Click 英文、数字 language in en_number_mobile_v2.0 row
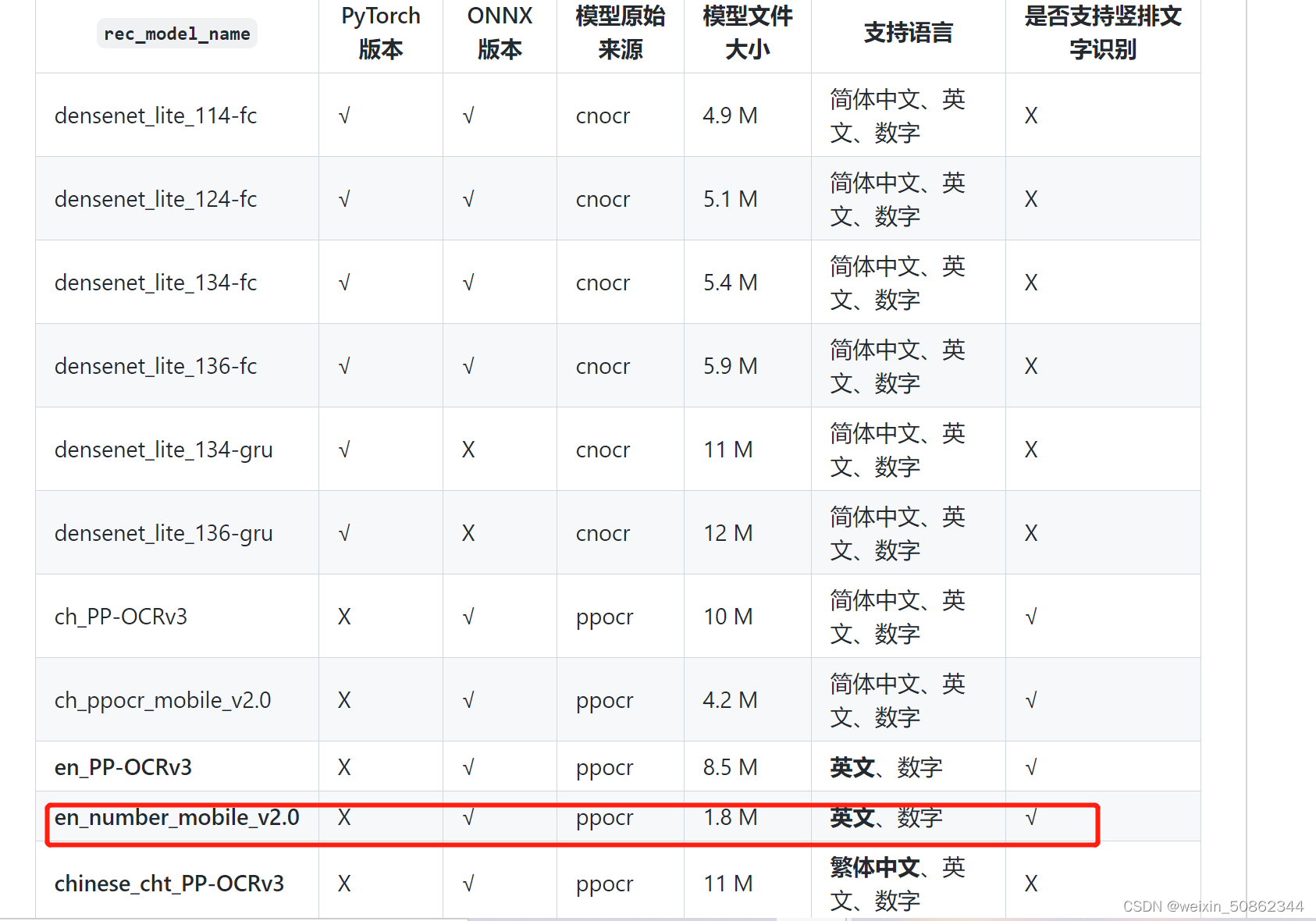This screenshot has width=1316, height=921. pos(886,817)
